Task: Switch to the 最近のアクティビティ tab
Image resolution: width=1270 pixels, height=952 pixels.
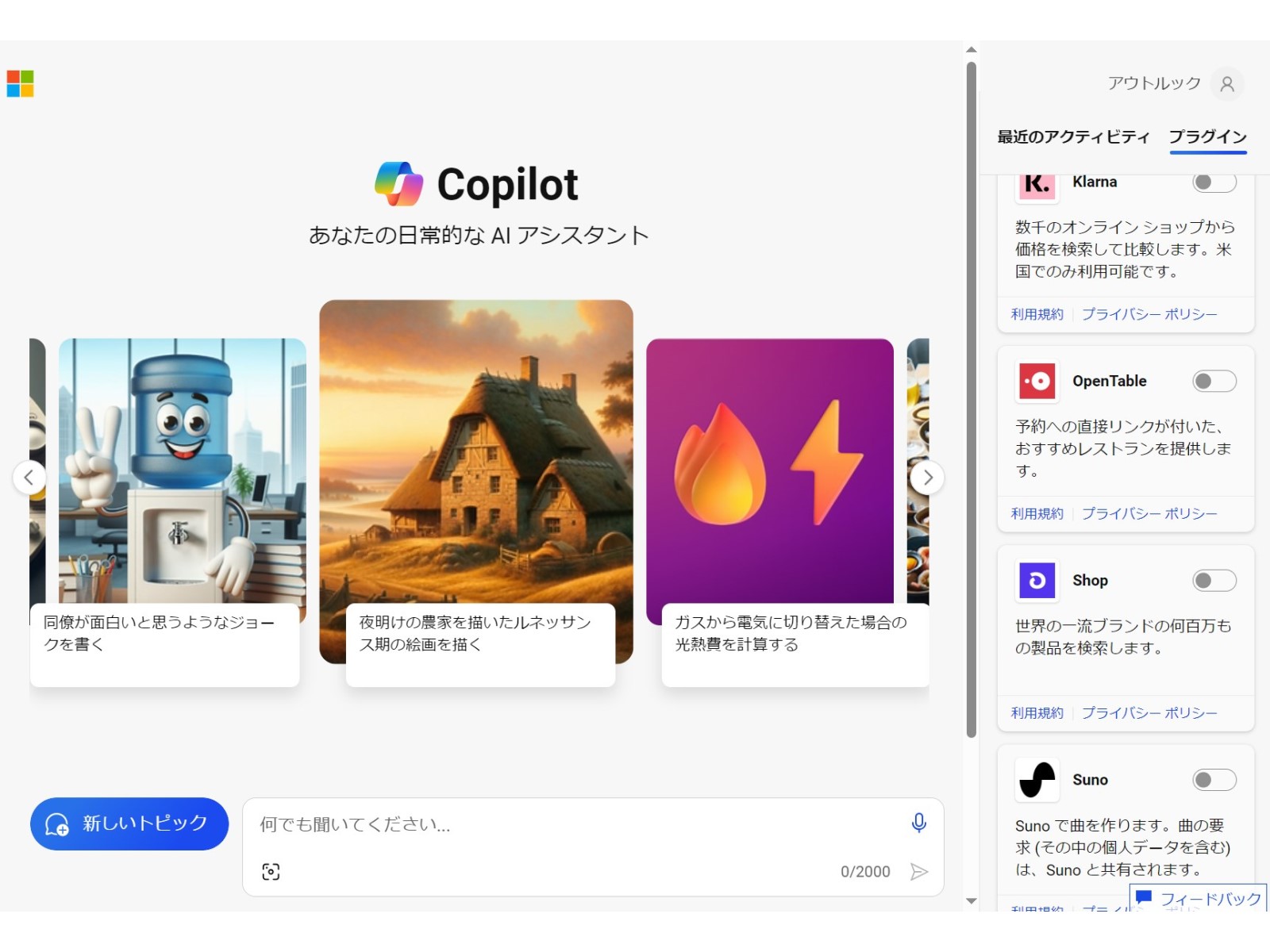Action: coord(1073,137)
